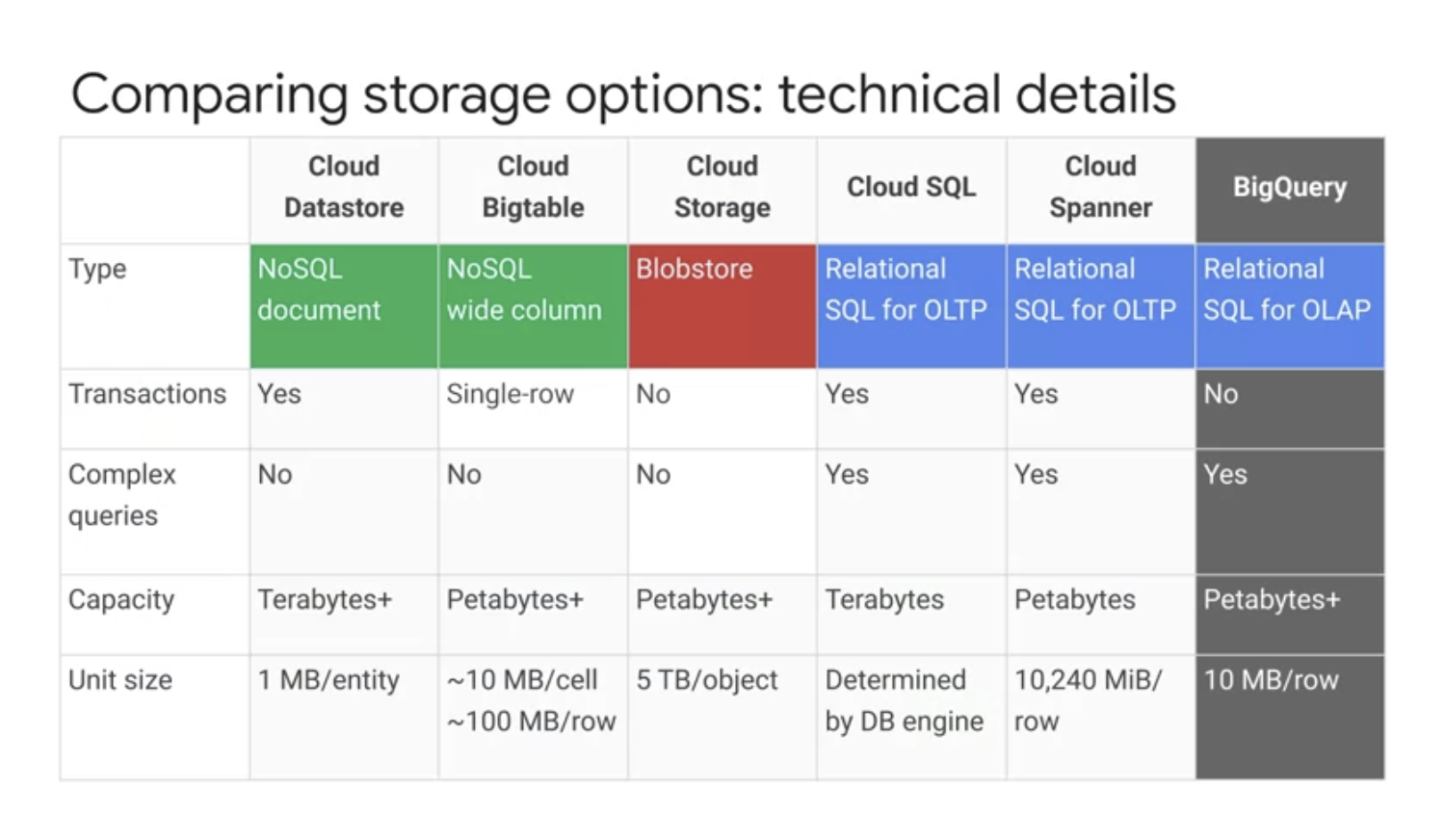Click the slide title Comparing storage options
The width and height of the screenshot is (1445, 840).
(623, 95)
